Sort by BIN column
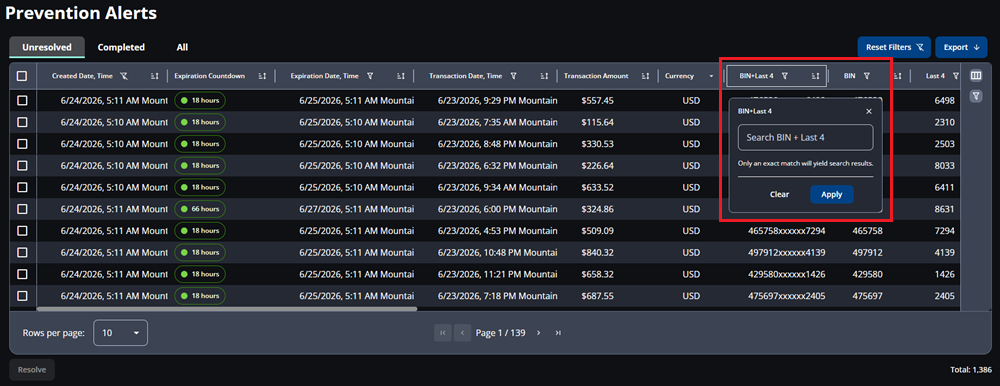This screenshot has height=386, width=1000. coord(897,76)
